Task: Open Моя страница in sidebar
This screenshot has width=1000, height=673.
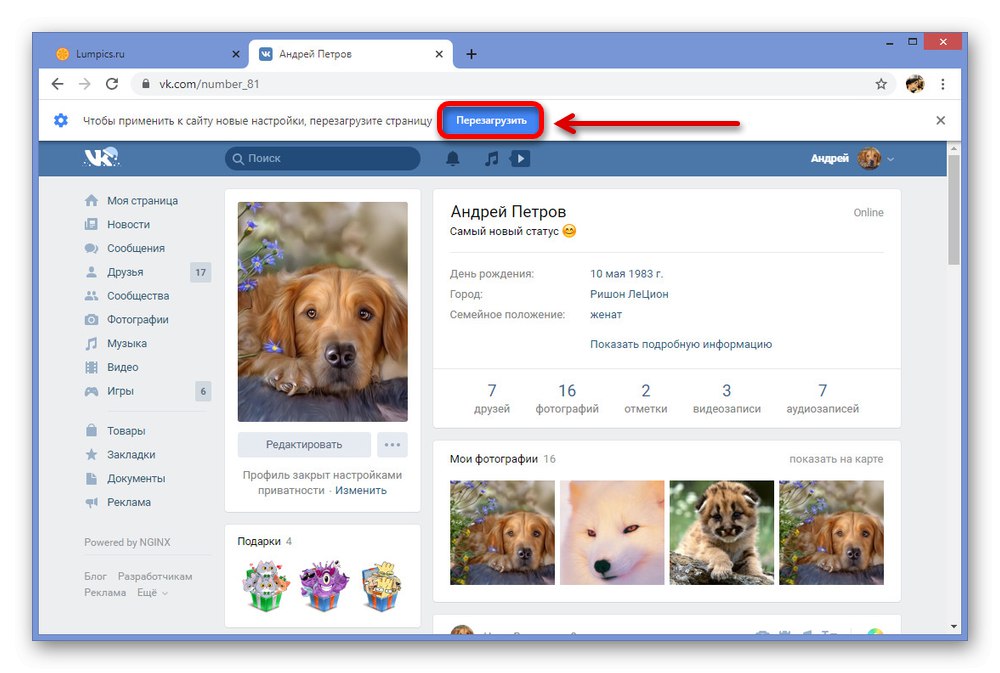Action: (142, 200)
